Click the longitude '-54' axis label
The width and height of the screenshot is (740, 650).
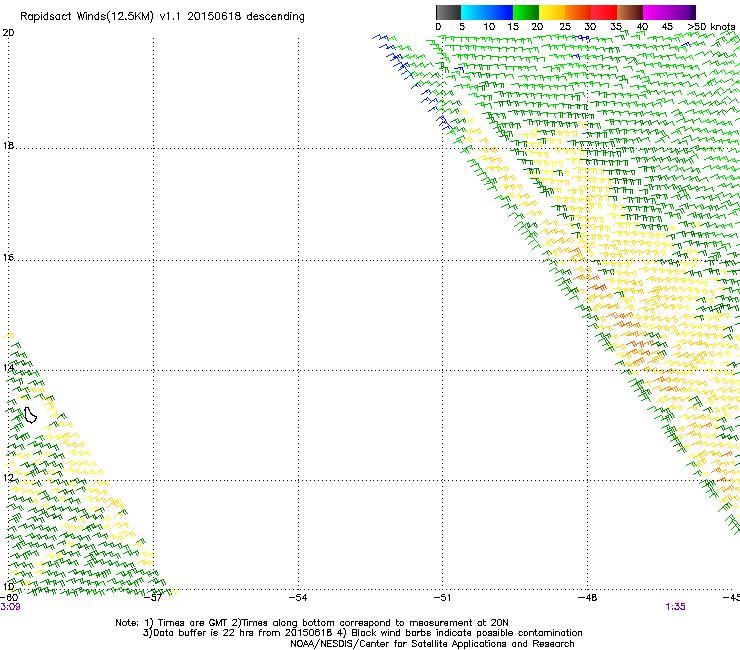pos(298,598)
